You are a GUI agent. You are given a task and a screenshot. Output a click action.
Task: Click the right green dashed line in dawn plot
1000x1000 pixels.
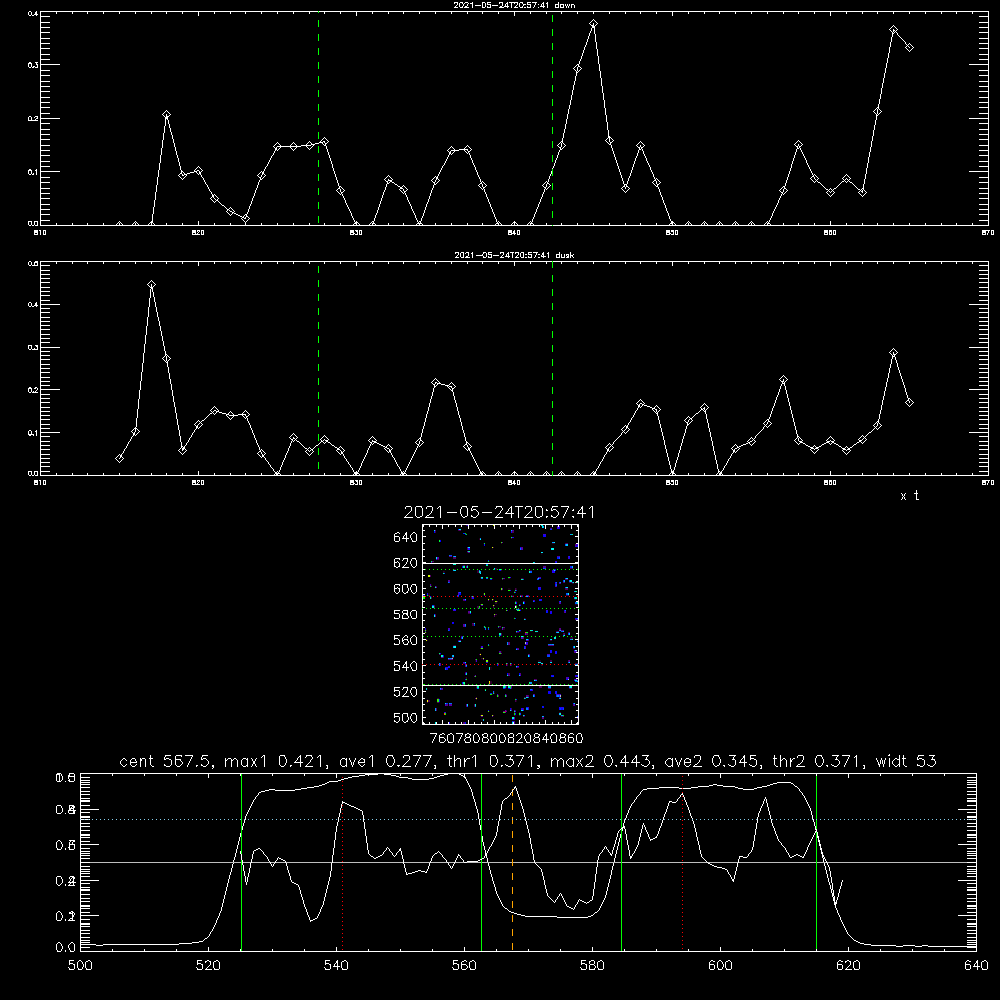point(552,118)
